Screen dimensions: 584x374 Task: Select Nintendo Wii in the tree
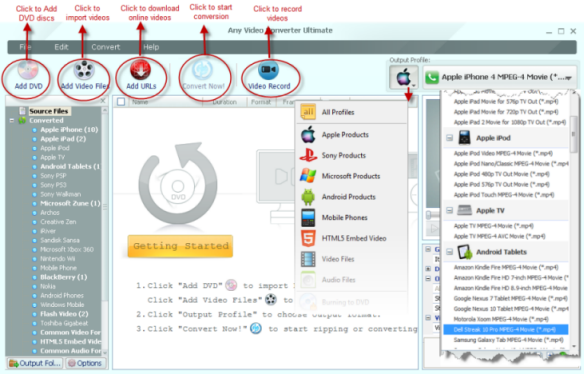57,259
